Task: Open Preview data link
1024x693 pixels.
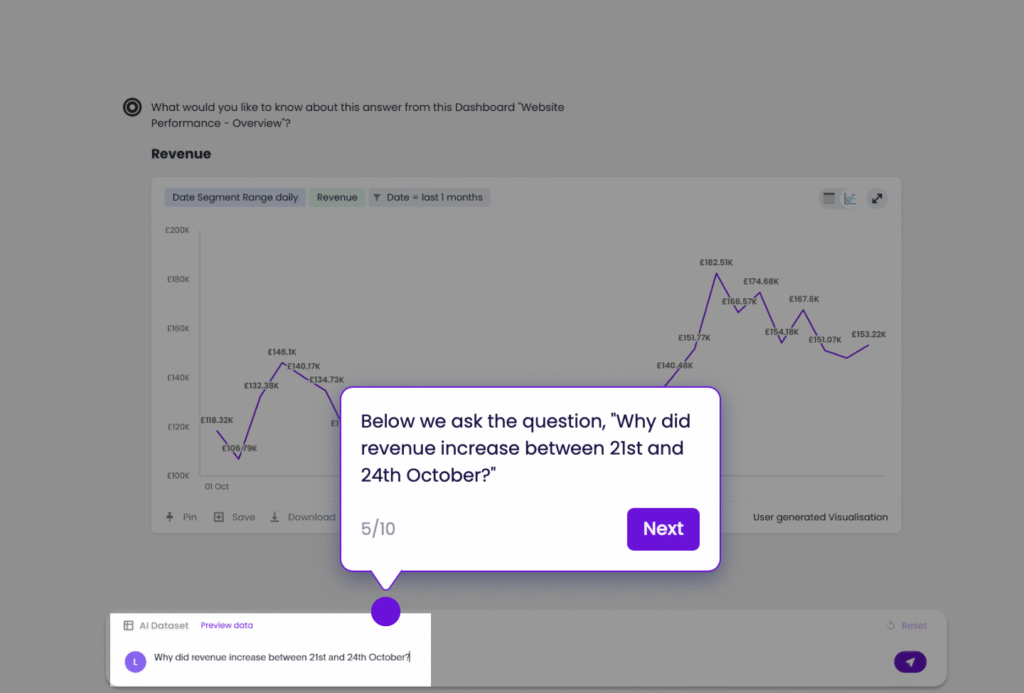Action: (x=226, y=624)
